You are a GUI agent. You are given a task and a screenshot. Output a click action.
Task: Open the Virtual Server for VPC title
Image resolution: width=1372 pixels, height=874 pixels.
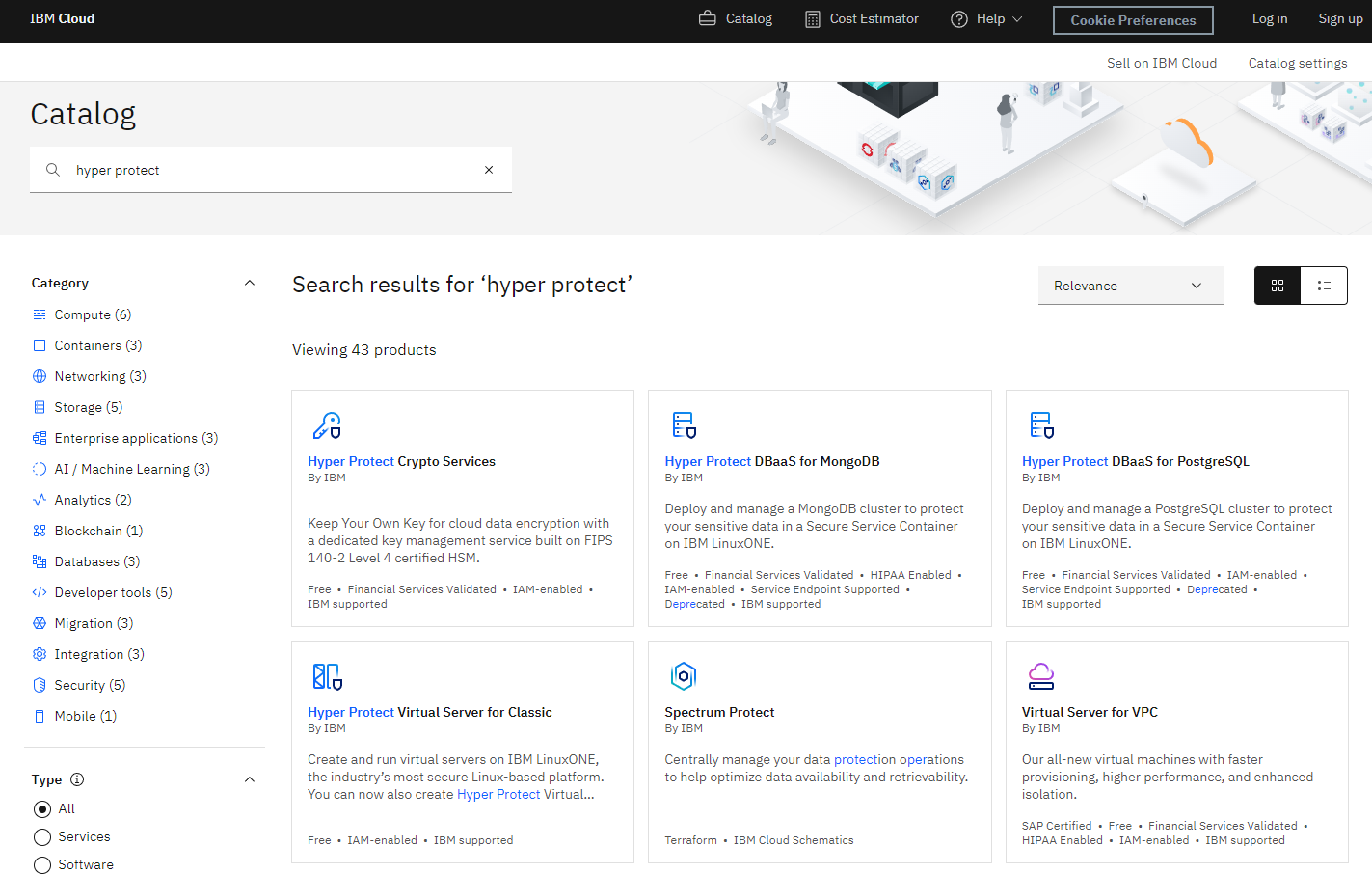(1090, 712)
